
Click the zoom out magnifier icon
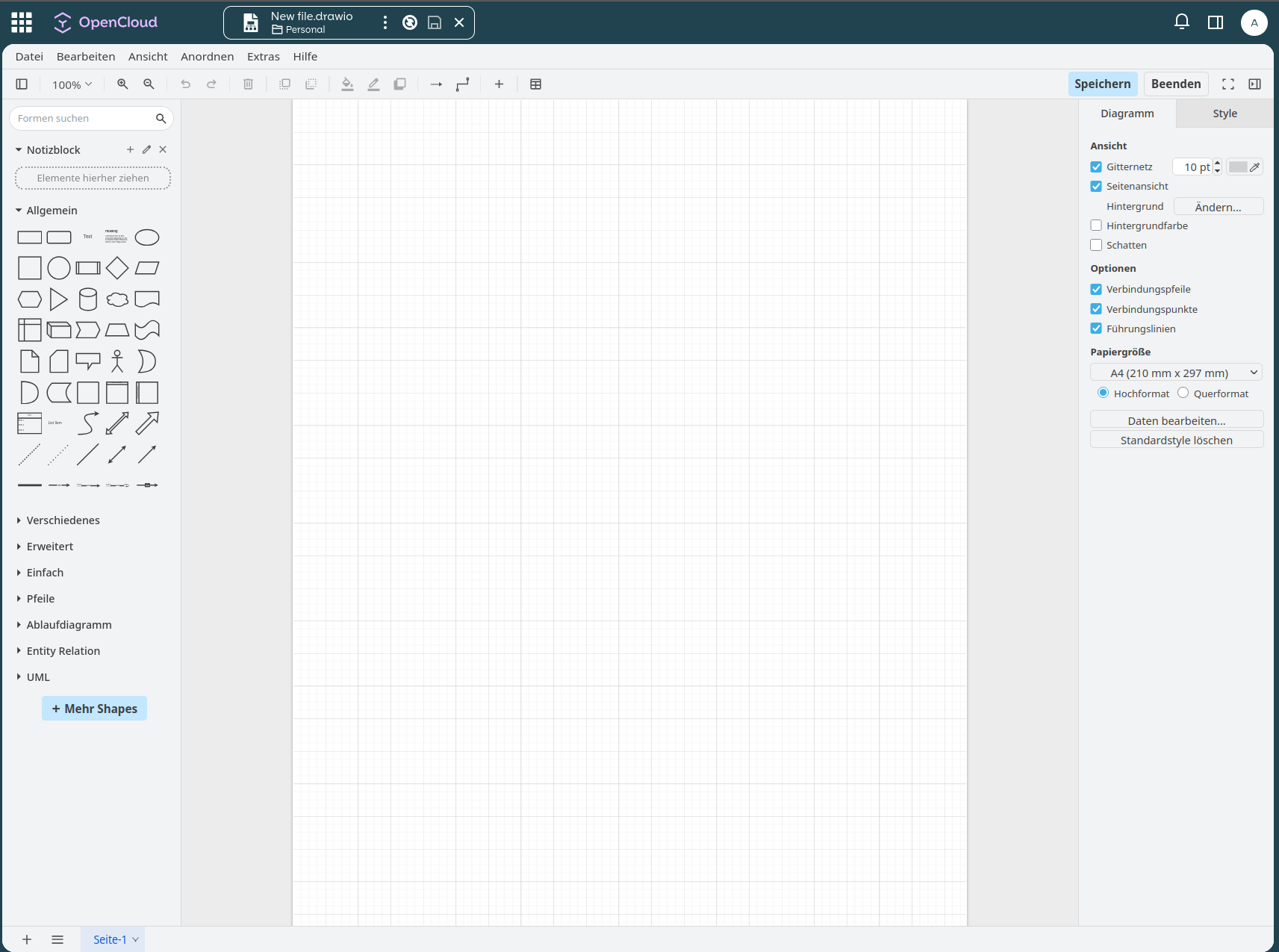tap(149, 84)
